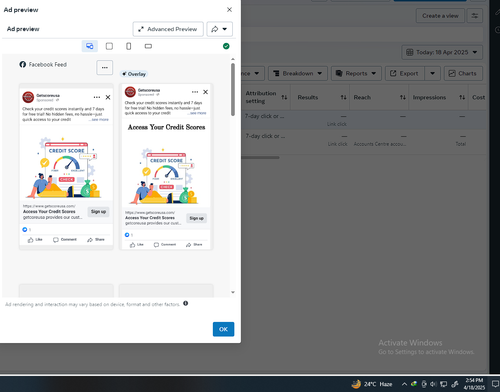Like the left ad preview post

[x=35, y=240]
